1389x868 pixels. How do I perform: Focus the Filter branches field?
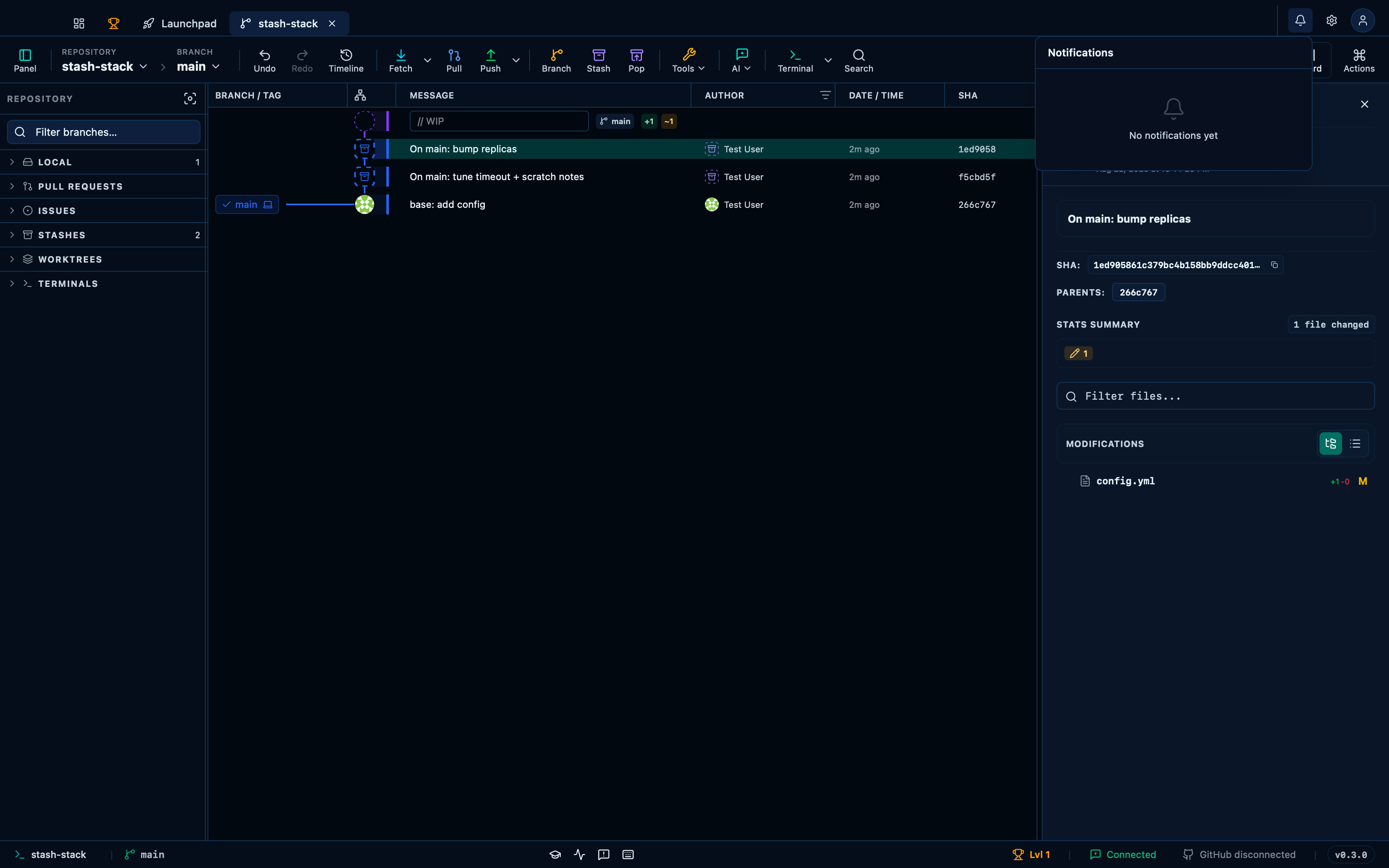tap(104, 132)
